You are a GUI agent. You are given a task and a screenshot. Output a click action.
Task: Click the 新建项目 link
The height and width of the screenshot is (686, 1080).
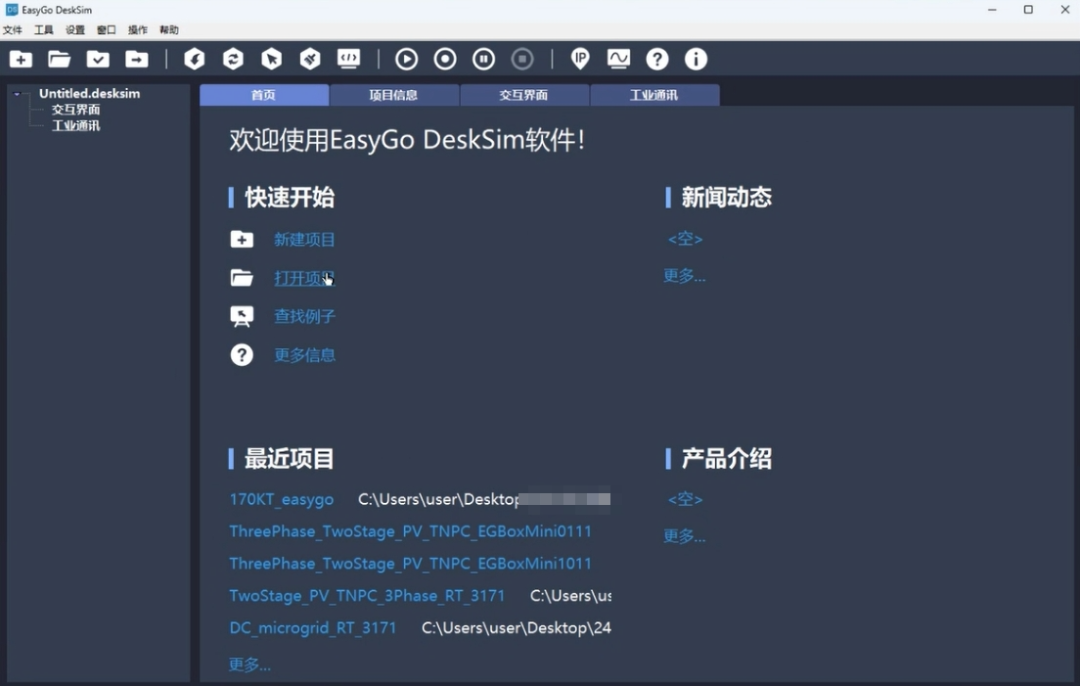(304, 240)
